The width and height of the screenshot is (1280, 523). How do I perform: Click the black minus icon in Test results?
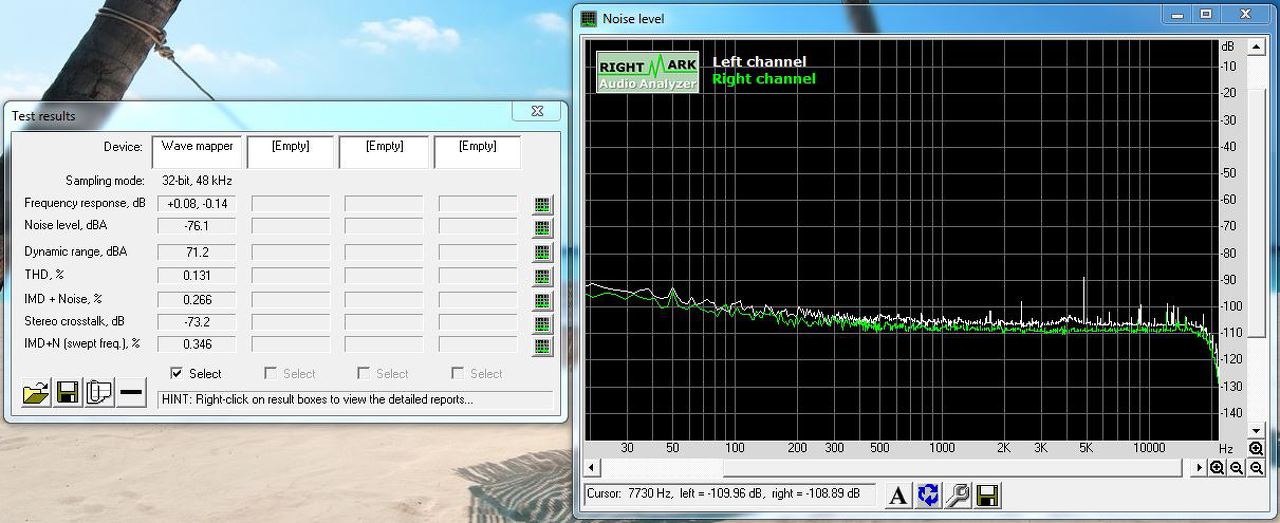click(x=132, y=393)
